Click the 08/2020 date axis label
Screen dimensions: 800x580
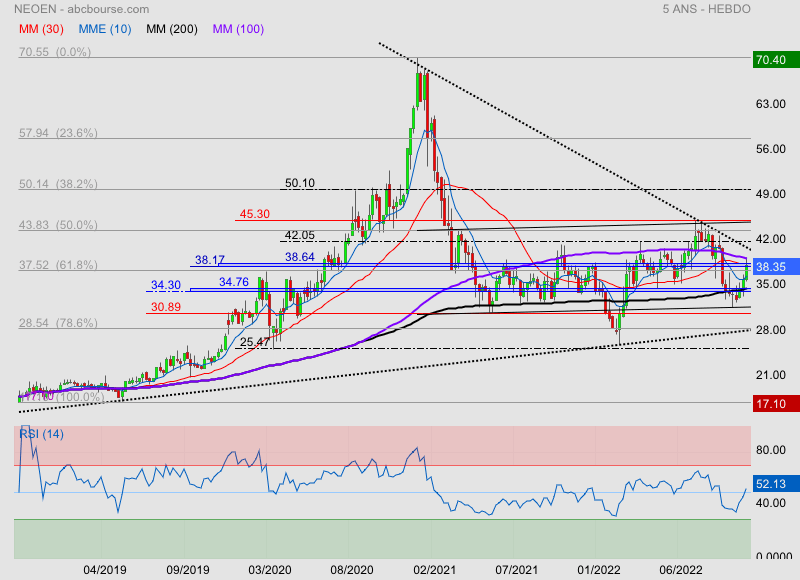coord(352,570)
